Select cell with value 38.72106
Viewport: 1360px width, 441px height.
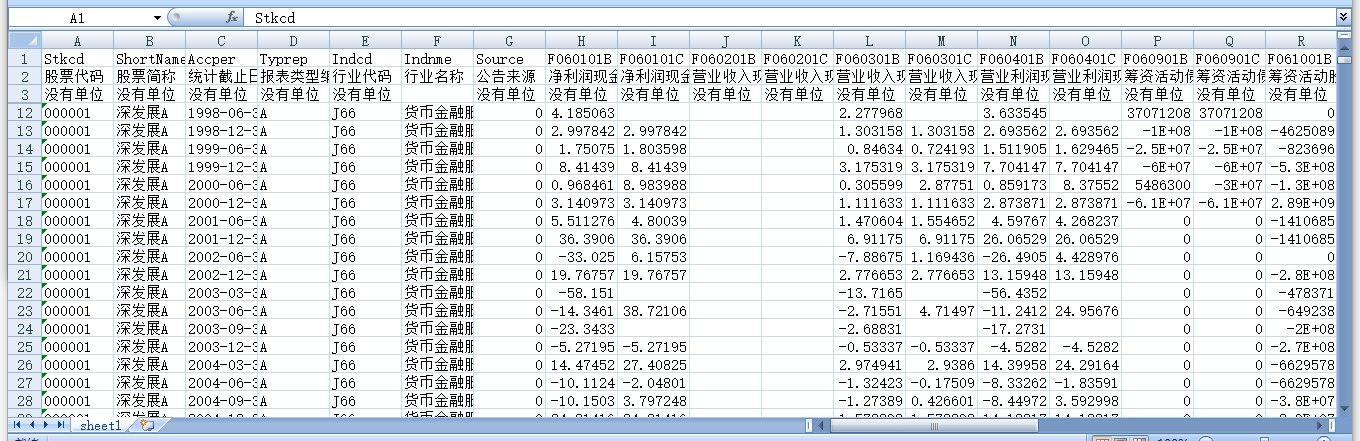pyautogui.click(x=653, y=311)
